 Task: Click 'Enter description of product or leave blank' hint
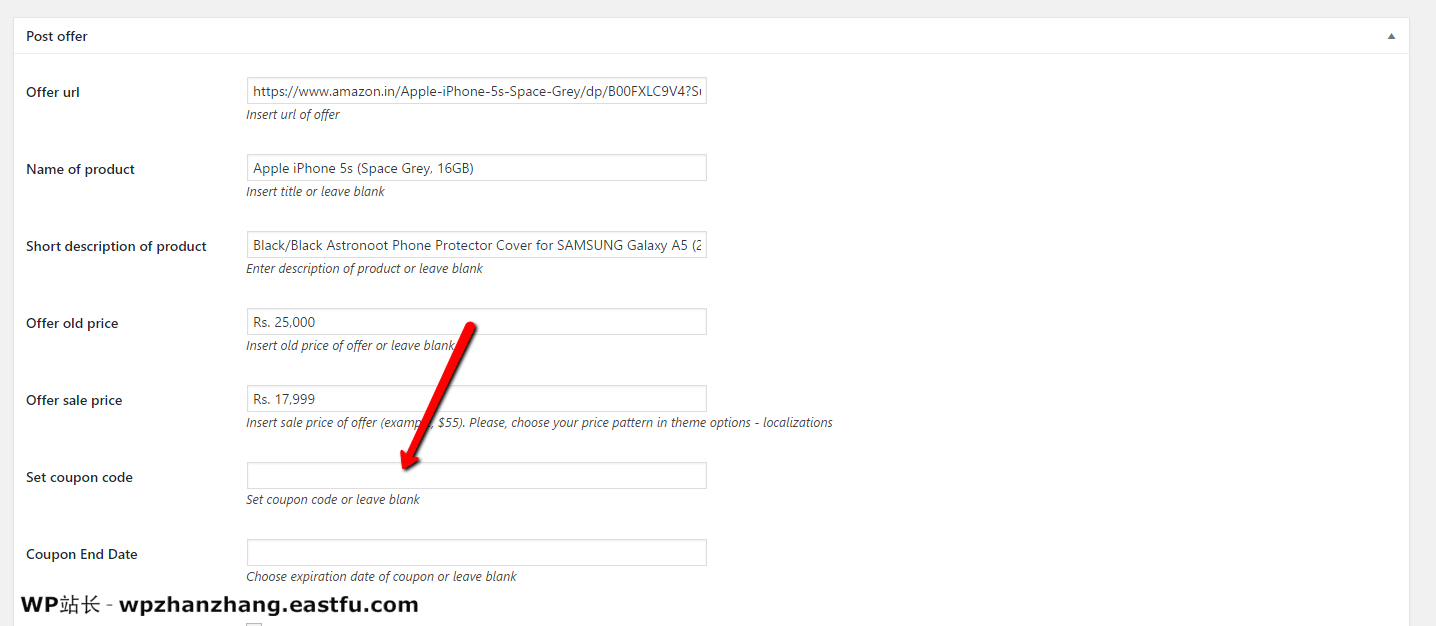[364, 269]
